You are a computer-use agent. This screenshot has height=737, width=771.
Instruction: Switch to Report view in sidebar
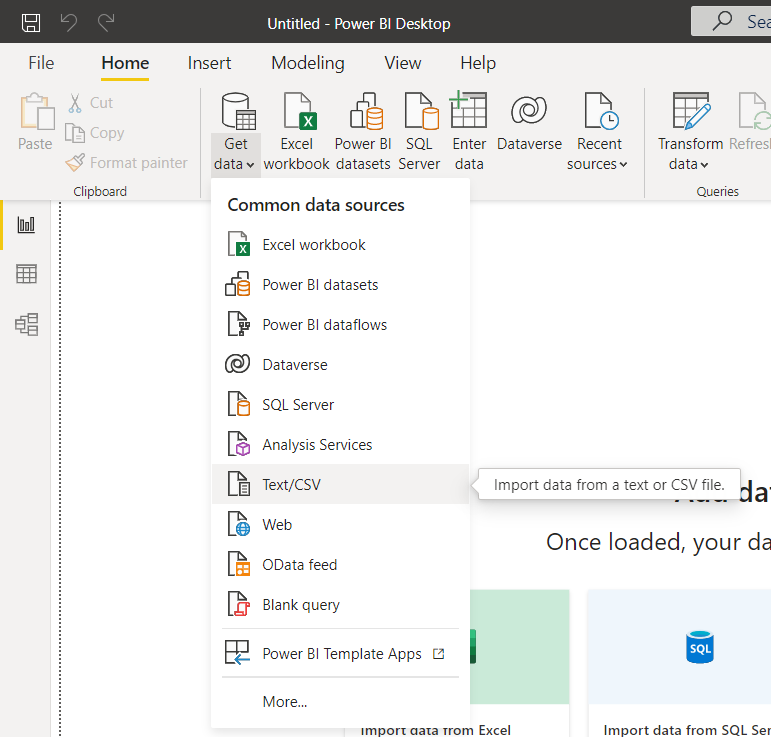pyautogui.click(x=26, y=225)
